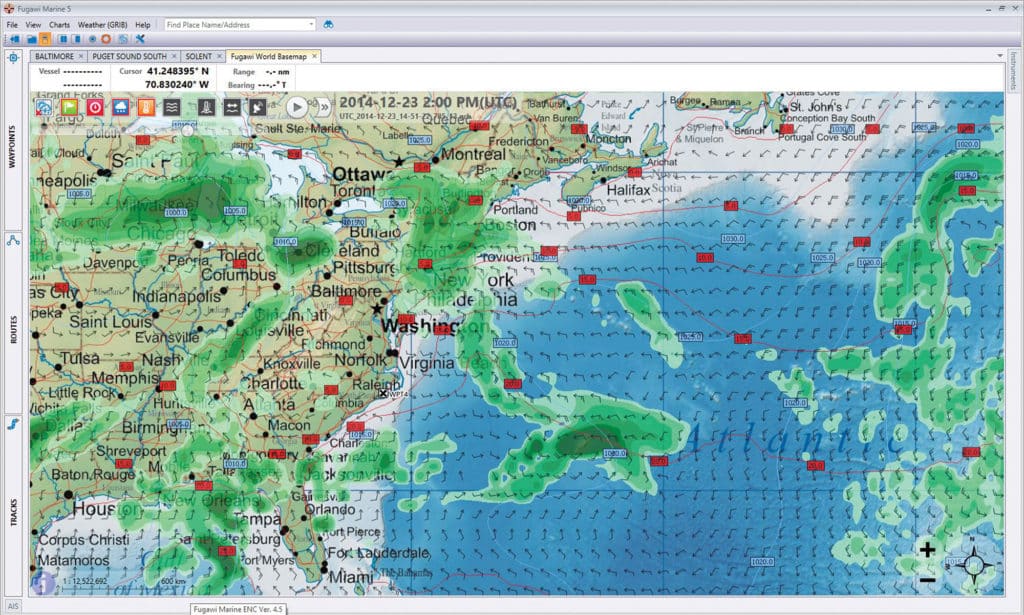1024x615 pixels.
Task: Toggle the blue precipitation cloud overlay
Action: pyautogui.click(x=121, y=106)
